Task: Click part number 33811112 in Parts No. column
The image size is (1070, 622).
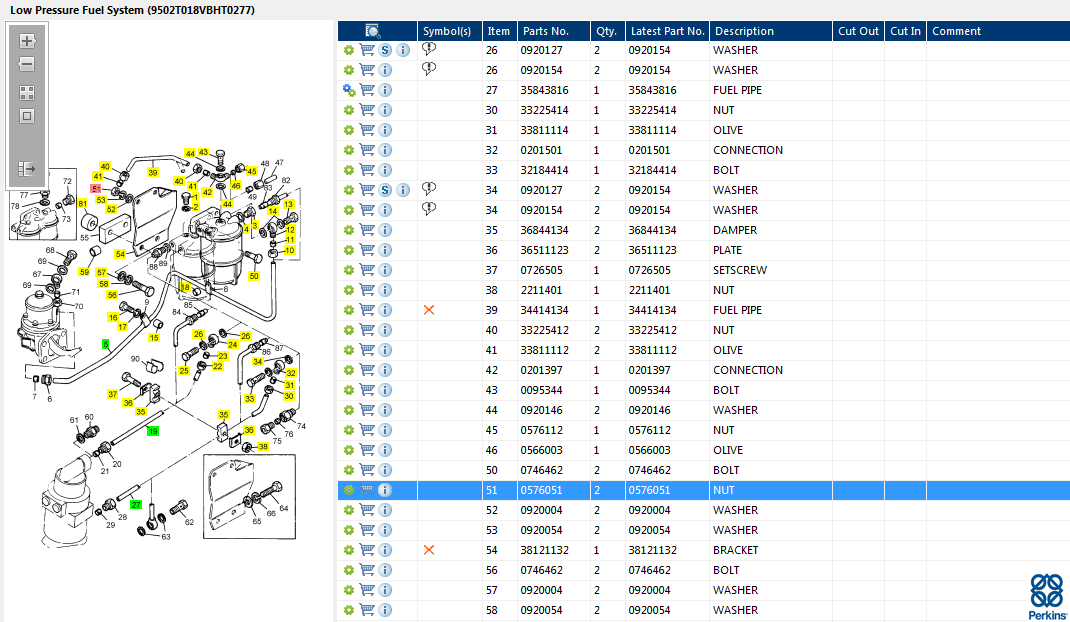Action: pyautogui.click(x=545, y=350)
